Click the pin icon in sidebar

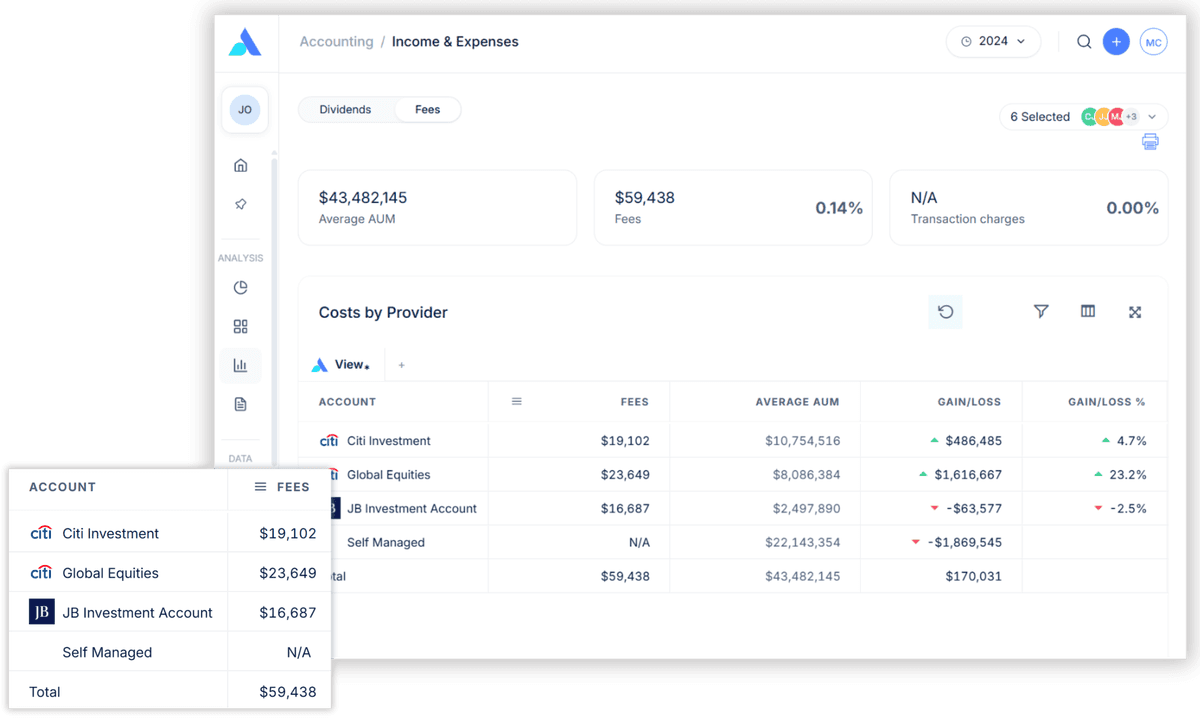click(241, 204)
